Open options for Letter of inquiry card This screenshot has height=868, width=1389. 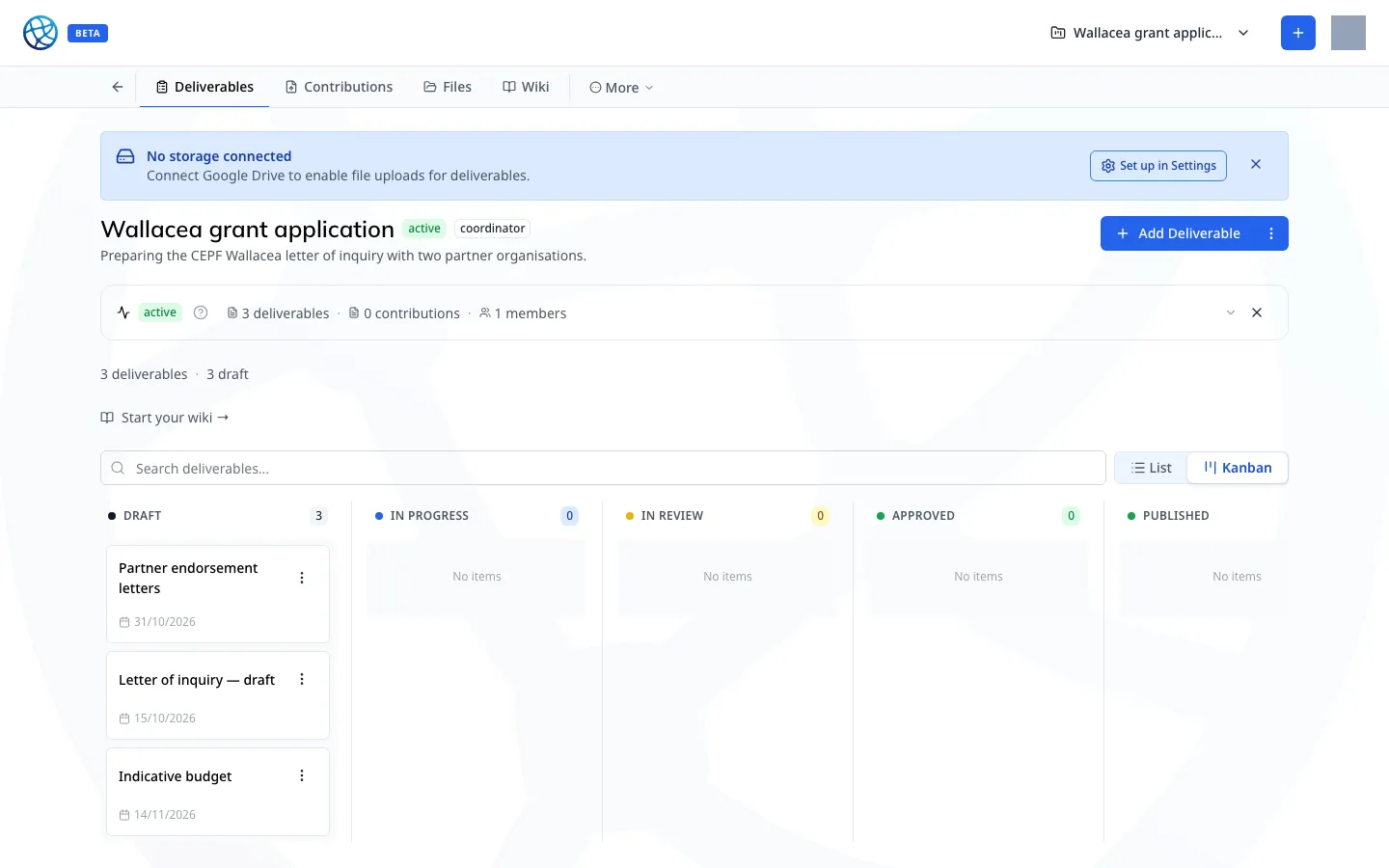(302, 679)
